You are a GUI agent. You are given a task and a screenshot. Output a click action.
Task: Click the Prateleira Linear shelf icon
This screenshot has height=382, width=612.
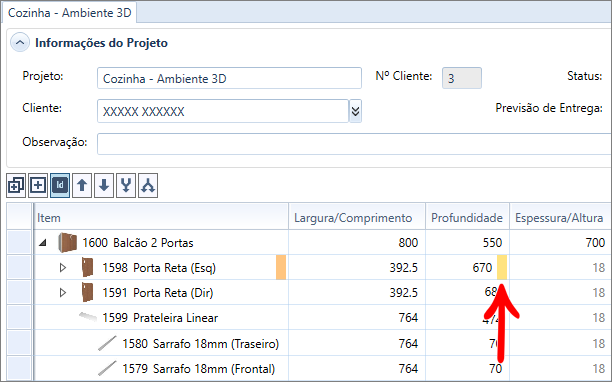pyautogui.click(x=88, y=317)
